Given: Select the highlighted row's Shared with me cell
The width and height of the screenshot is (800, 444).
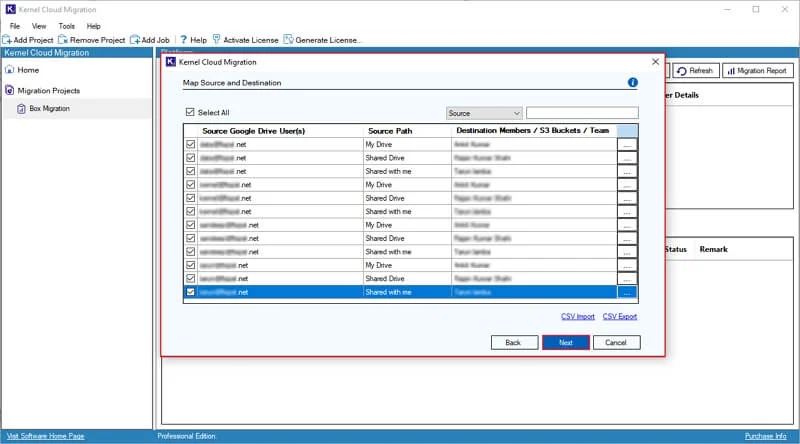Looking at the screenshot, I should 407,292.
